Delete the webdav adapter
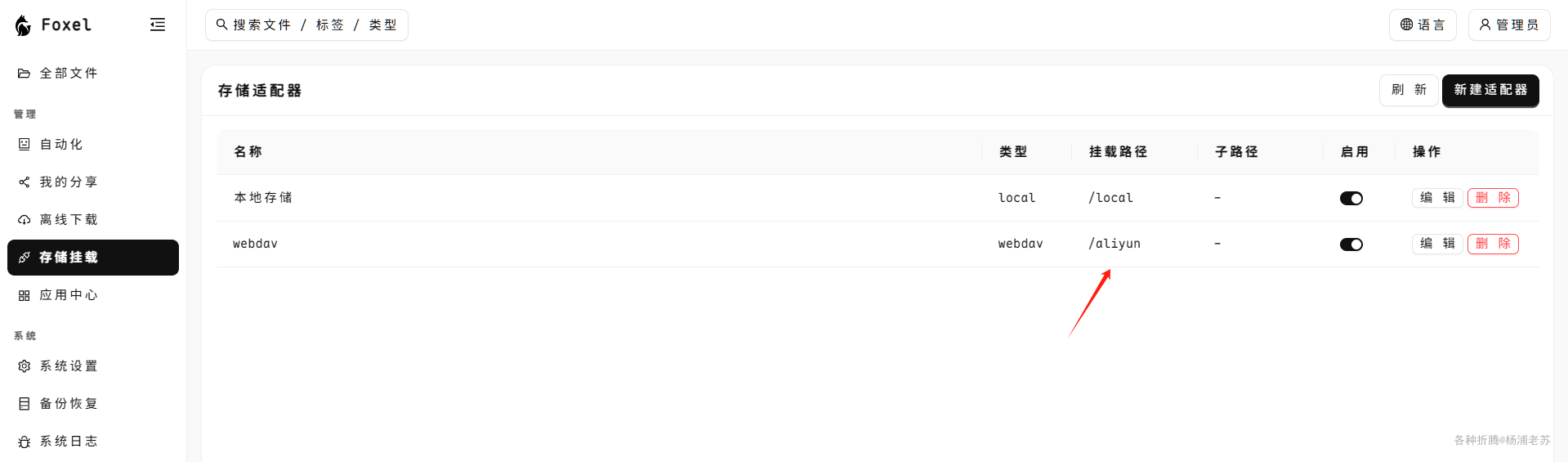This screenshot has width=1568, height=462. coord(1493,244)
